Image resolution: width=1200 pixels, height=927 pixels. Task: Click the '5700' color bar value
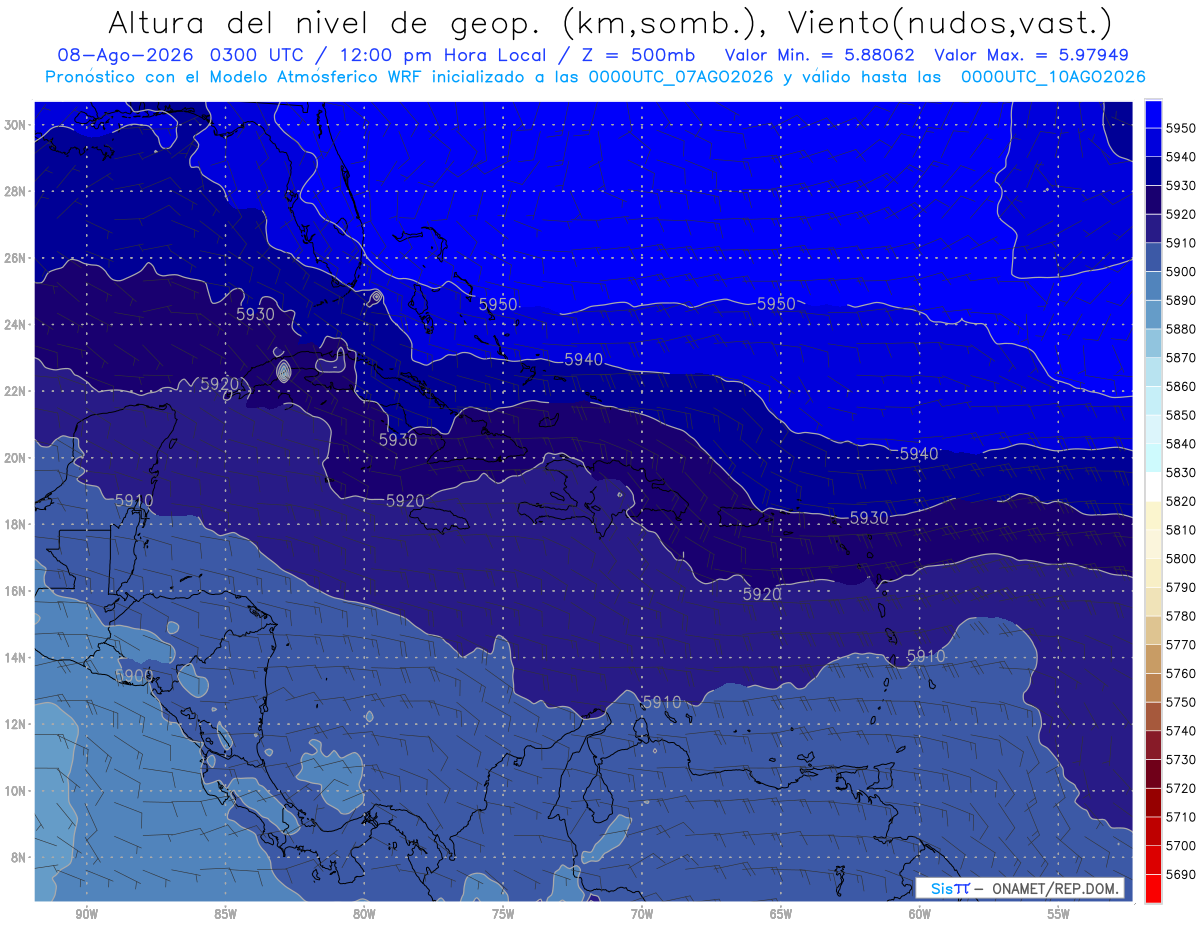1183,845
